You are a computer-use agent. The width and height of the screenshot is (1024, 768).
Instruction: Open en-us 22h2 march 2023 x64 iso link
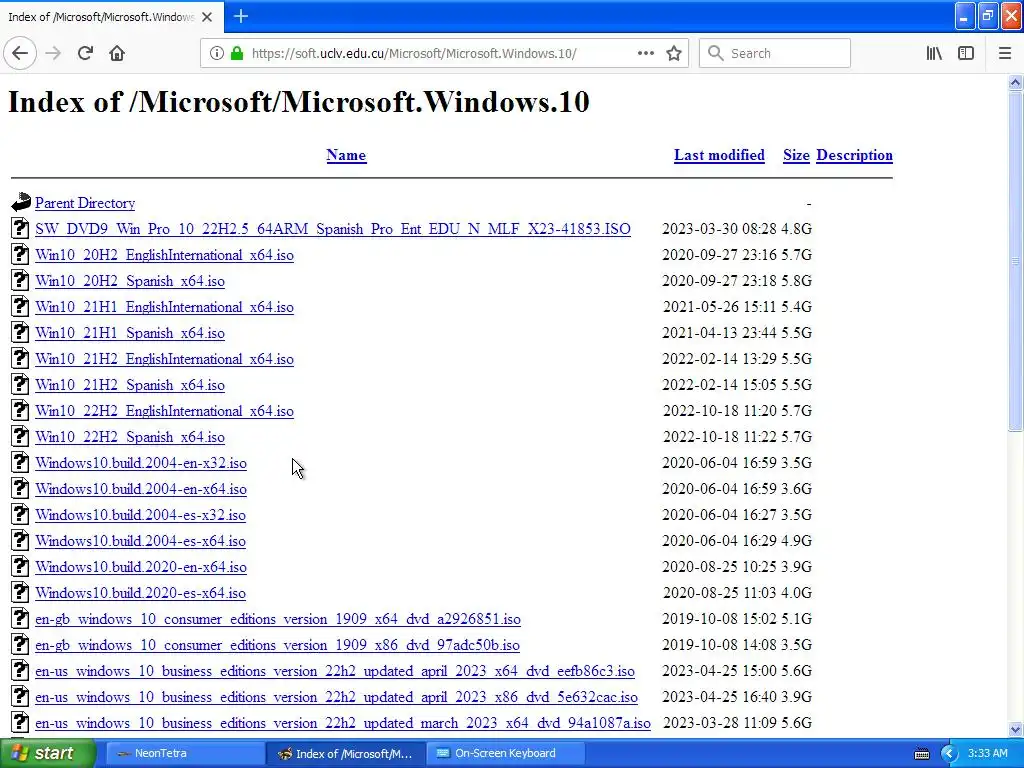pos(343,723)
